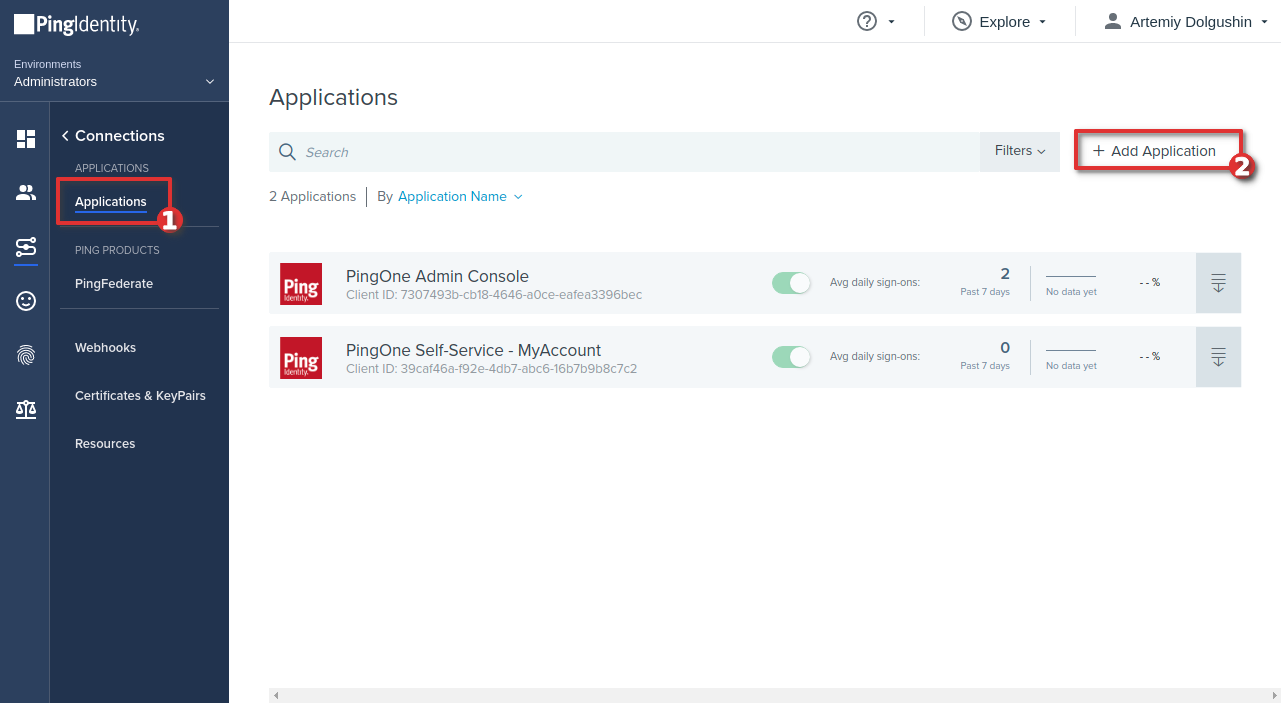Click Client ID of PingOne Self-Service - MyAccount

[x=491, y=369]
